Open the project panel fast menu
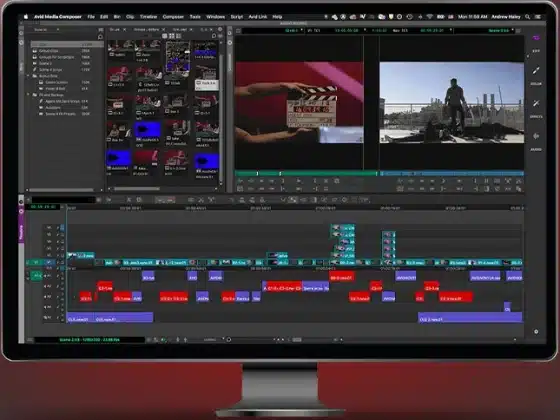 coord(101,30)
